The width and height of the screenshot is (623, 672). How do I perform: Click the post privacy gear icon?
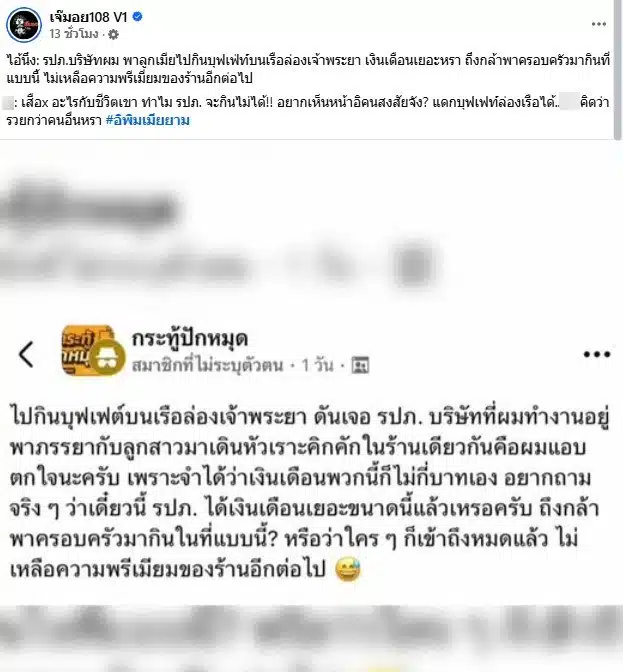113,34
